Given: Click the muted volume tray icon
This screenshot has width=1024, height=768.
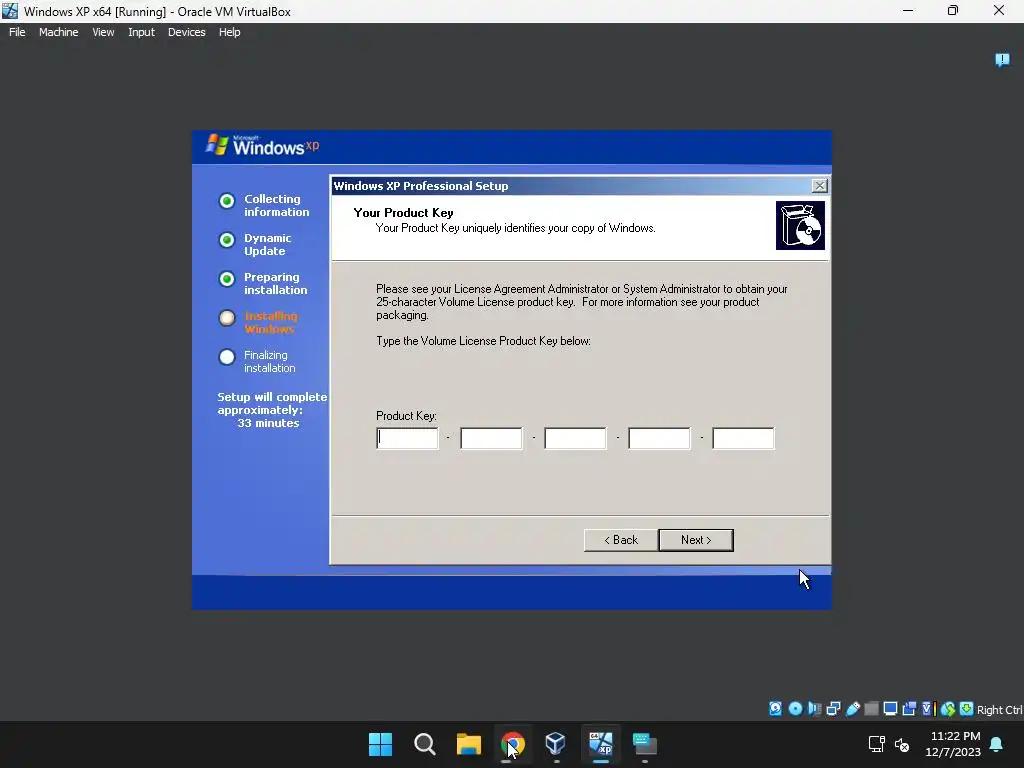Looking at the screenshot, I should [x=902, y=744].
